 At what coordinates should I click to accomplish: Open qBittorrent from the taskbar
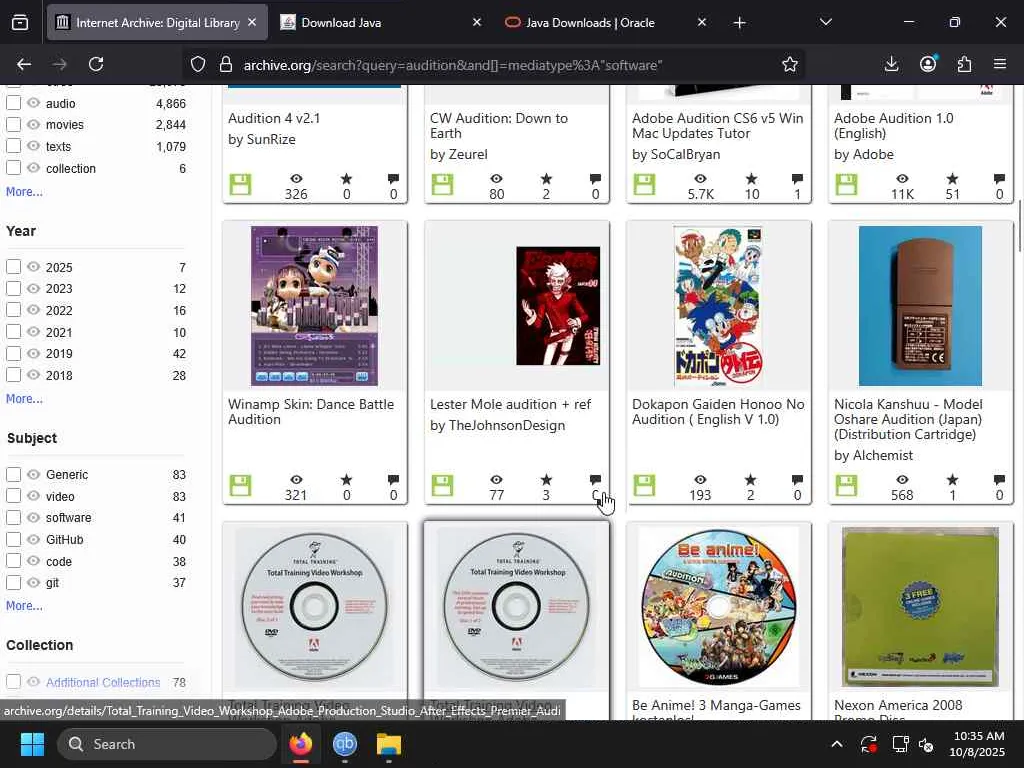click(345, 744)
